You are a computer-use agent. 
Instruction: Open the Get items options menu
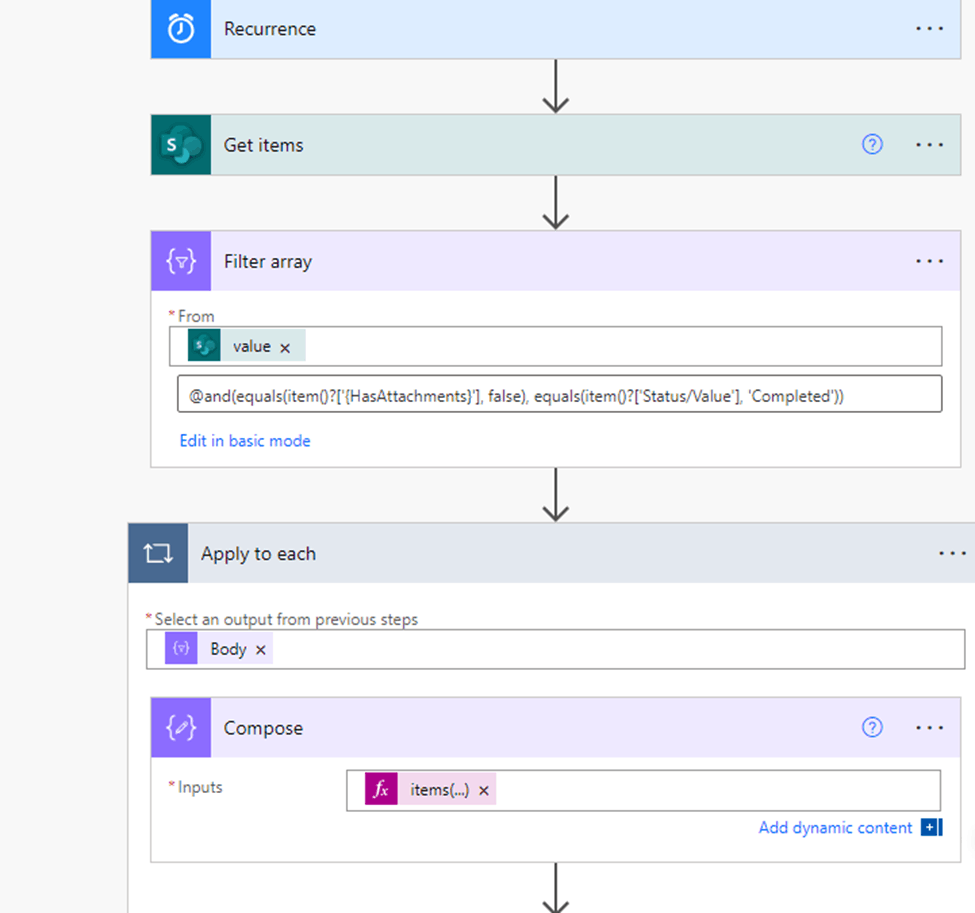coord(929,145)
